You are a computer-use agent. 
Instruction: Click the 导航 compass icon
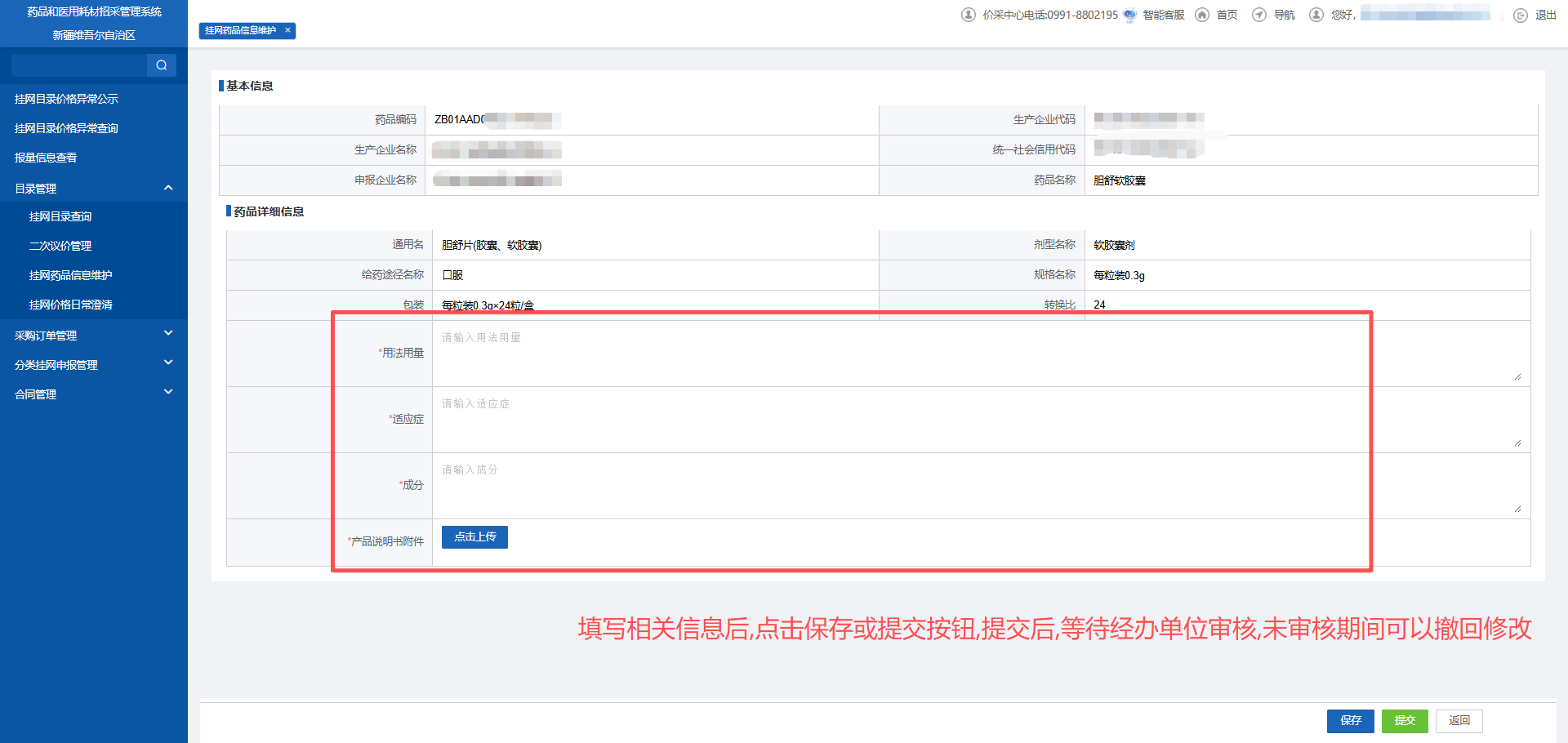pyautogui.click(x=1259, y=15)
